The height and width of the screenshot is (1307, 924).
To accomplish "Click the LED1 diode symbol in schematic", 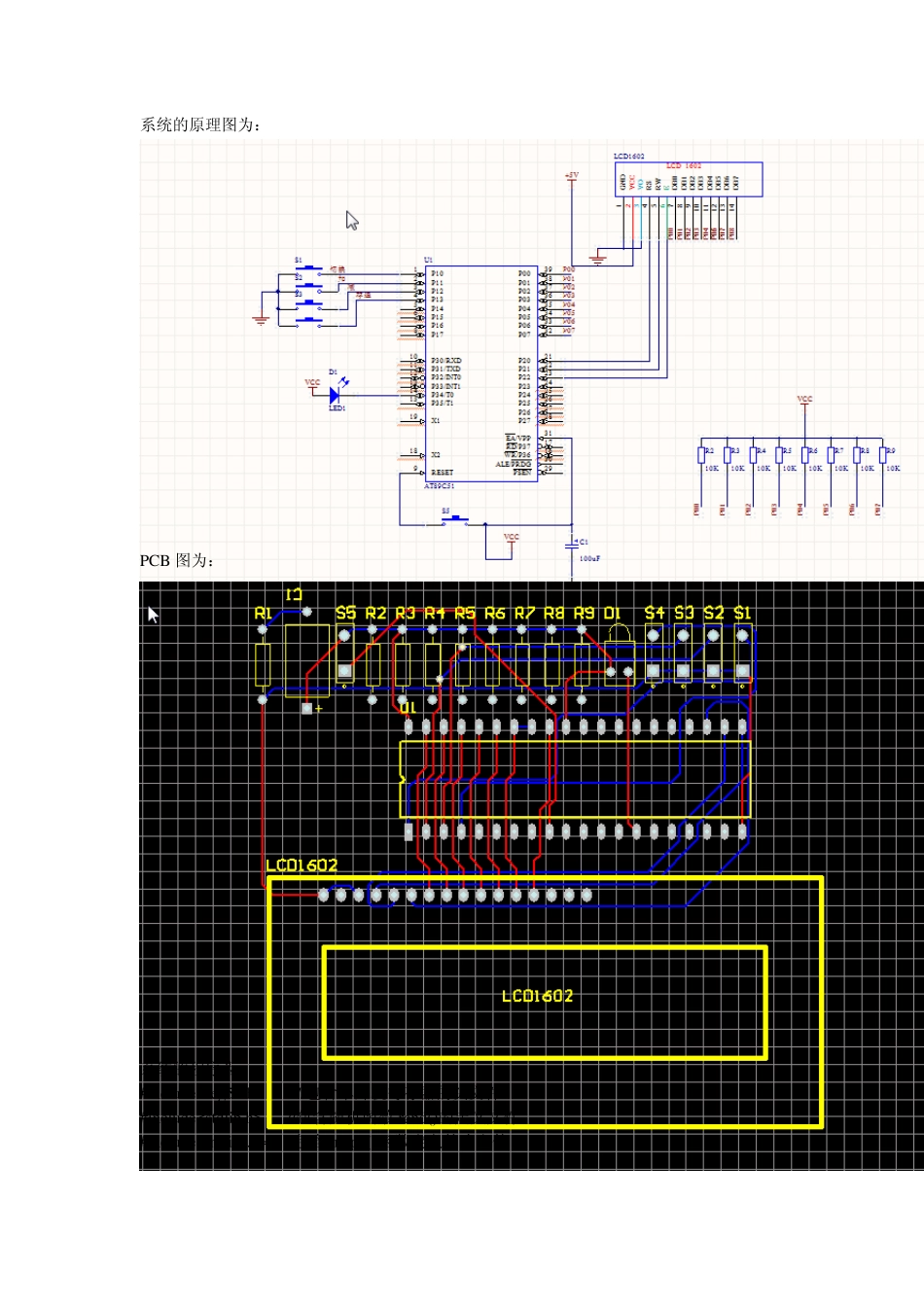I will pos(335,395).
